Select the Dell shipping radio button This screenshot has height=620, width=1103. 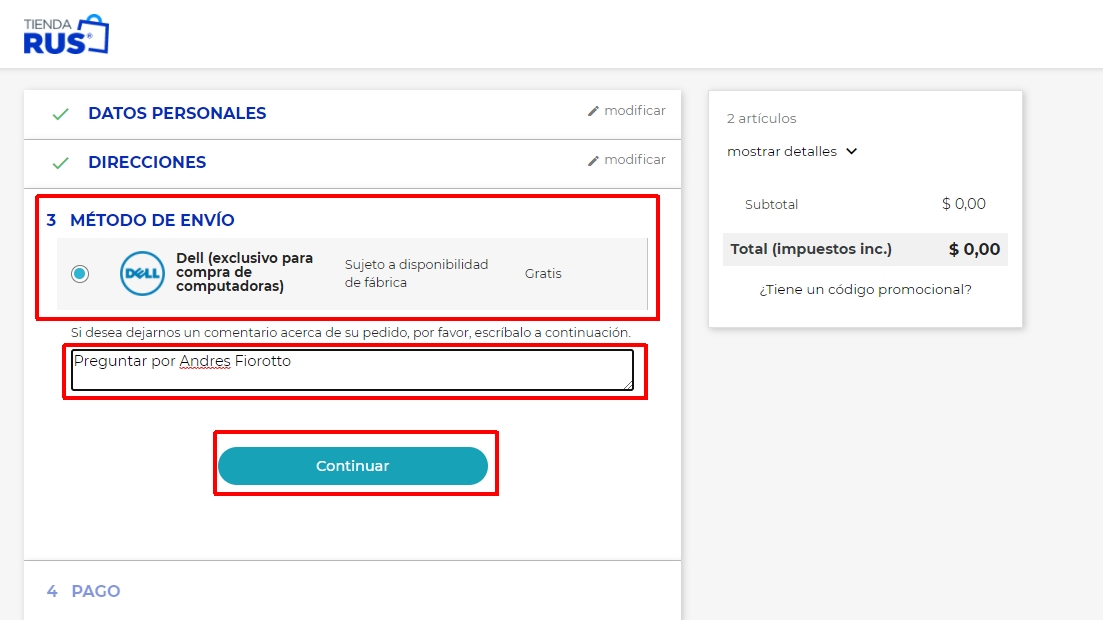click(x=80, y=273)
